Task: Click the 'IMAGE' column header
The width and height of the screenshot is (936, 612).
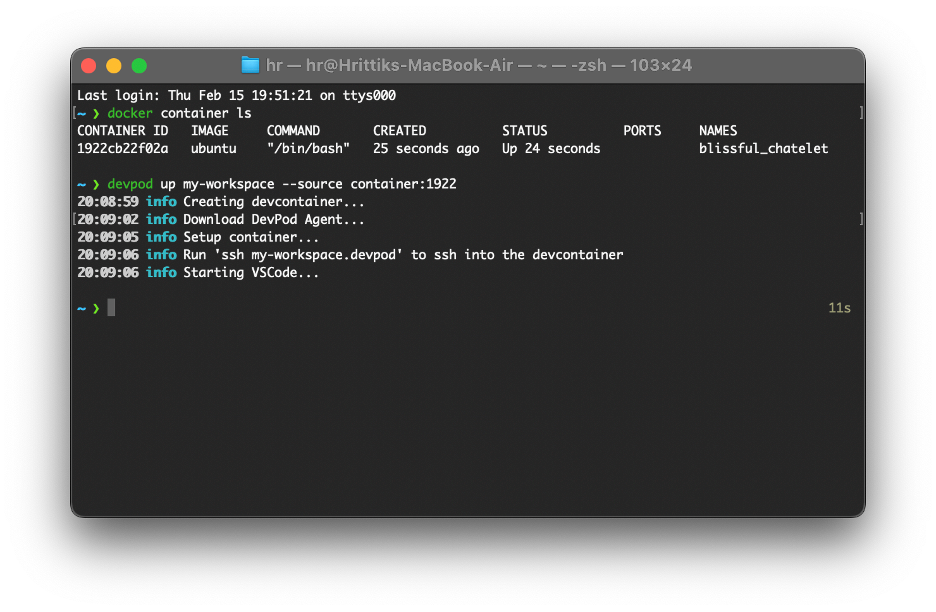Action: [210, 131]
